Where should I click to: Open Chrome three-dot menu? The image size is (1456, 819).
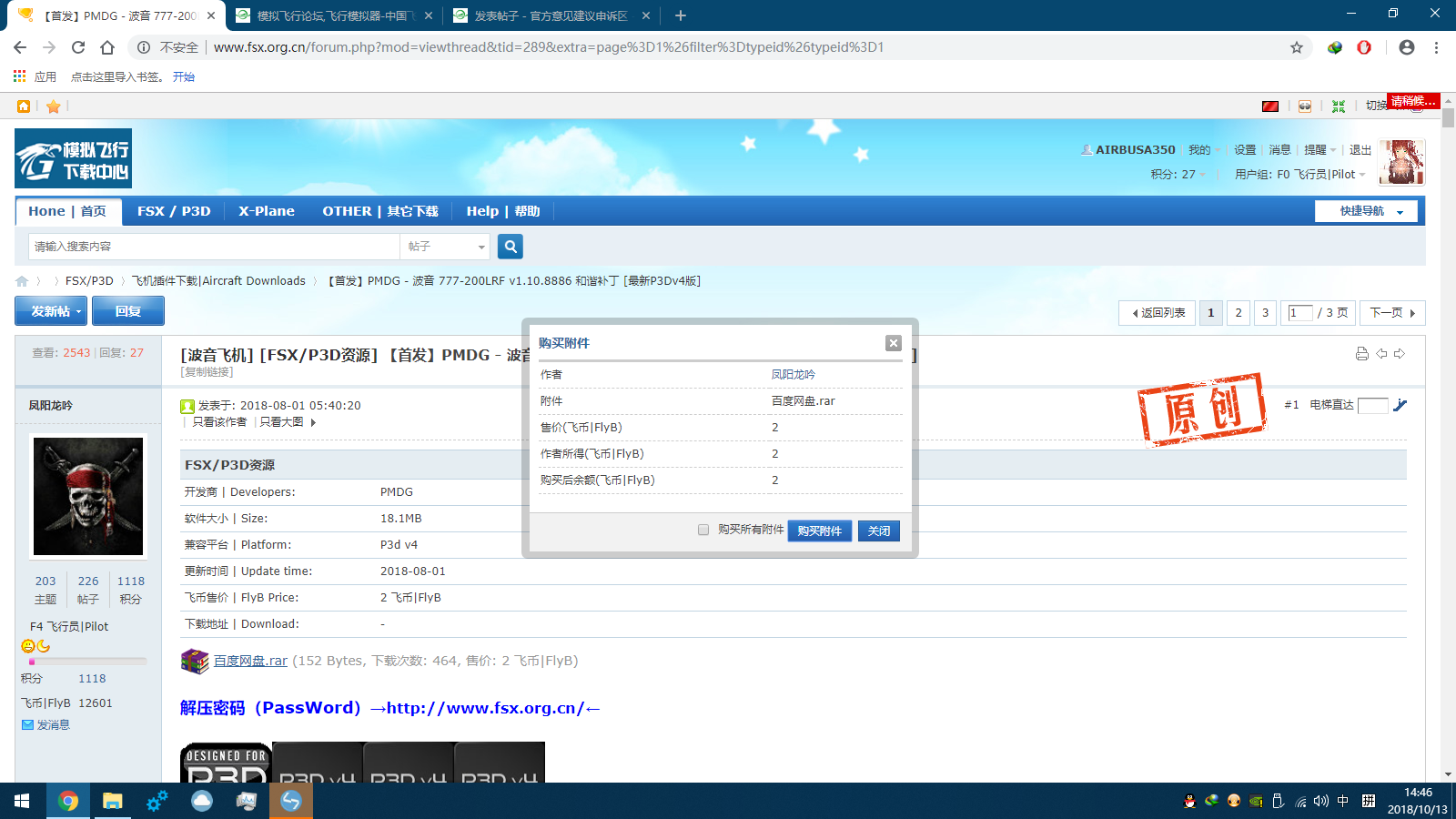(1437, 47)
